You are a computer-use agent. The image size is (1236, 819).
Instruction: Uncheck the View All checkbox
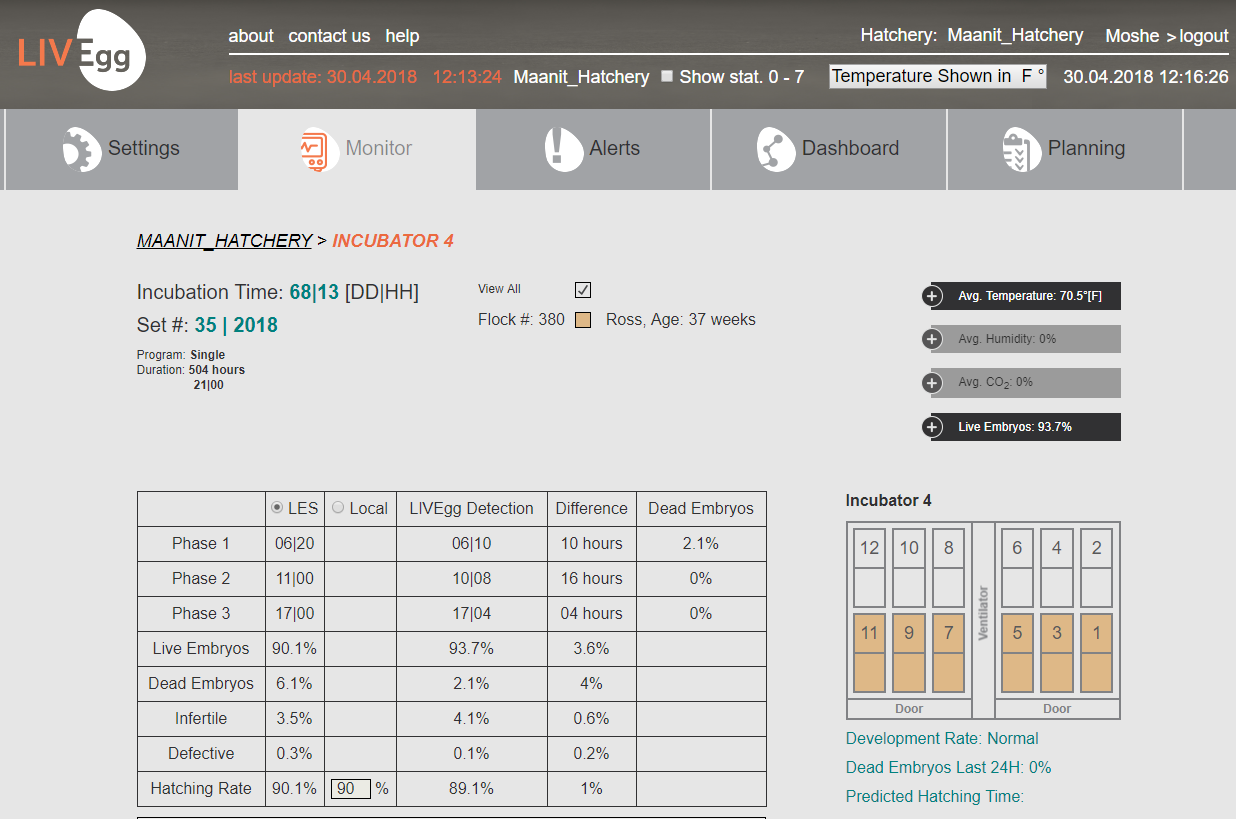click(x=583, y=290)
